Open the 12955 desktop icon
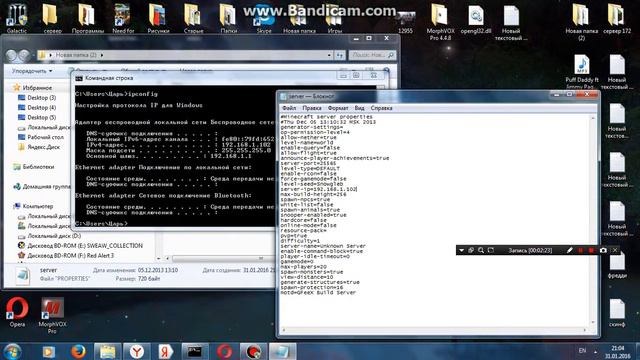The image size is (640, 360). [x=405, y=21]
